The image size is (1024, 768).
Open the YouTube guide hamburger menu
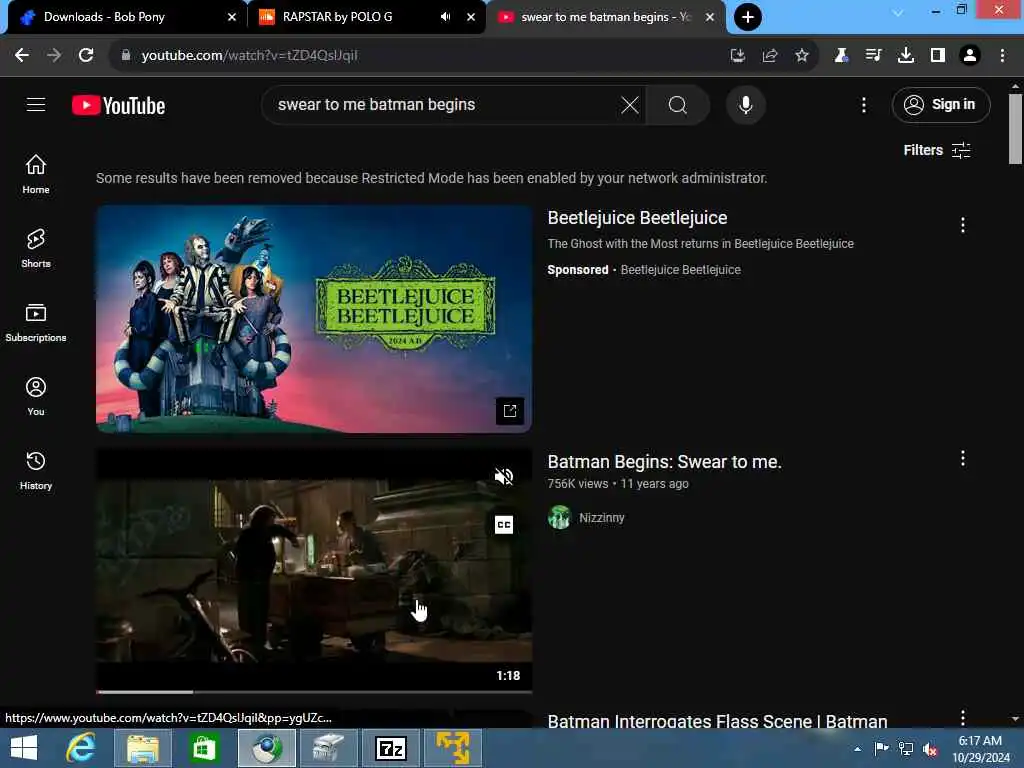(36, 104)
